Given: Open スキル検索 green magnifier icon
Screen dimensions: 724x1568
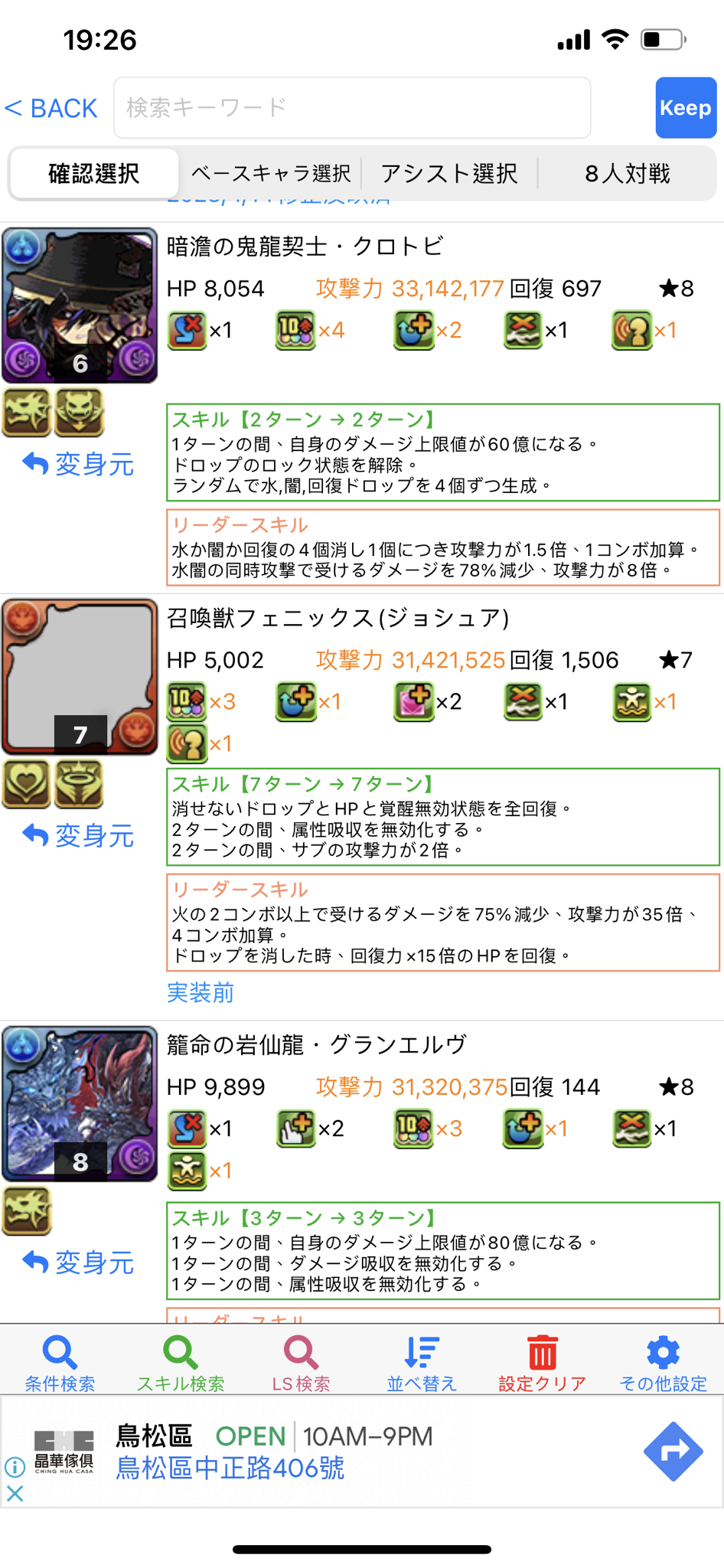Looking at the screenshot, I should 181,1353.
